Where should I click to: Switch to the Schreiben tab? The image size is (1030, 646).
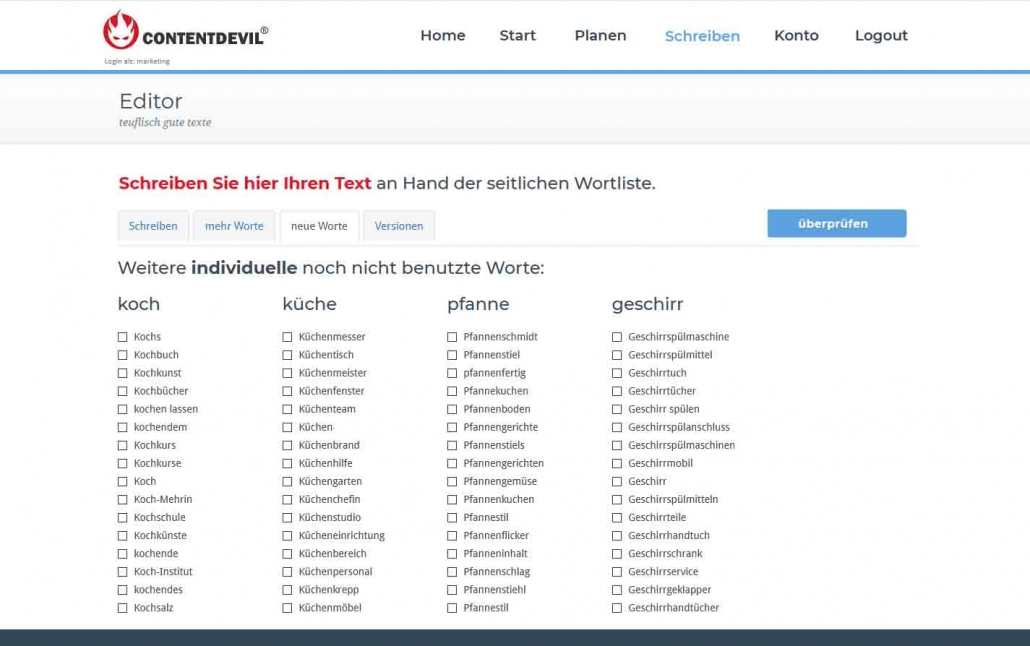pyautogui.click(x=153, y=226)
